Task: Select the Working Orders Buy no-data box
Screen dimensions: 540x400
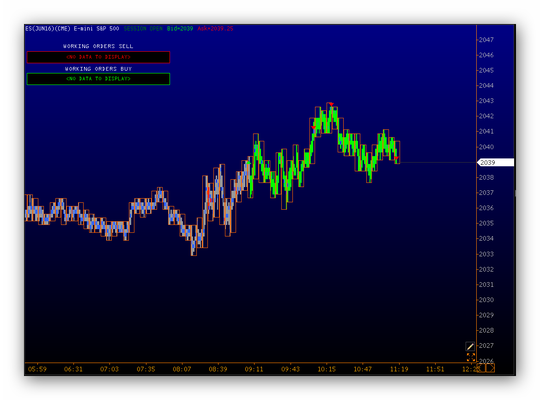Action: pos(98,79)
